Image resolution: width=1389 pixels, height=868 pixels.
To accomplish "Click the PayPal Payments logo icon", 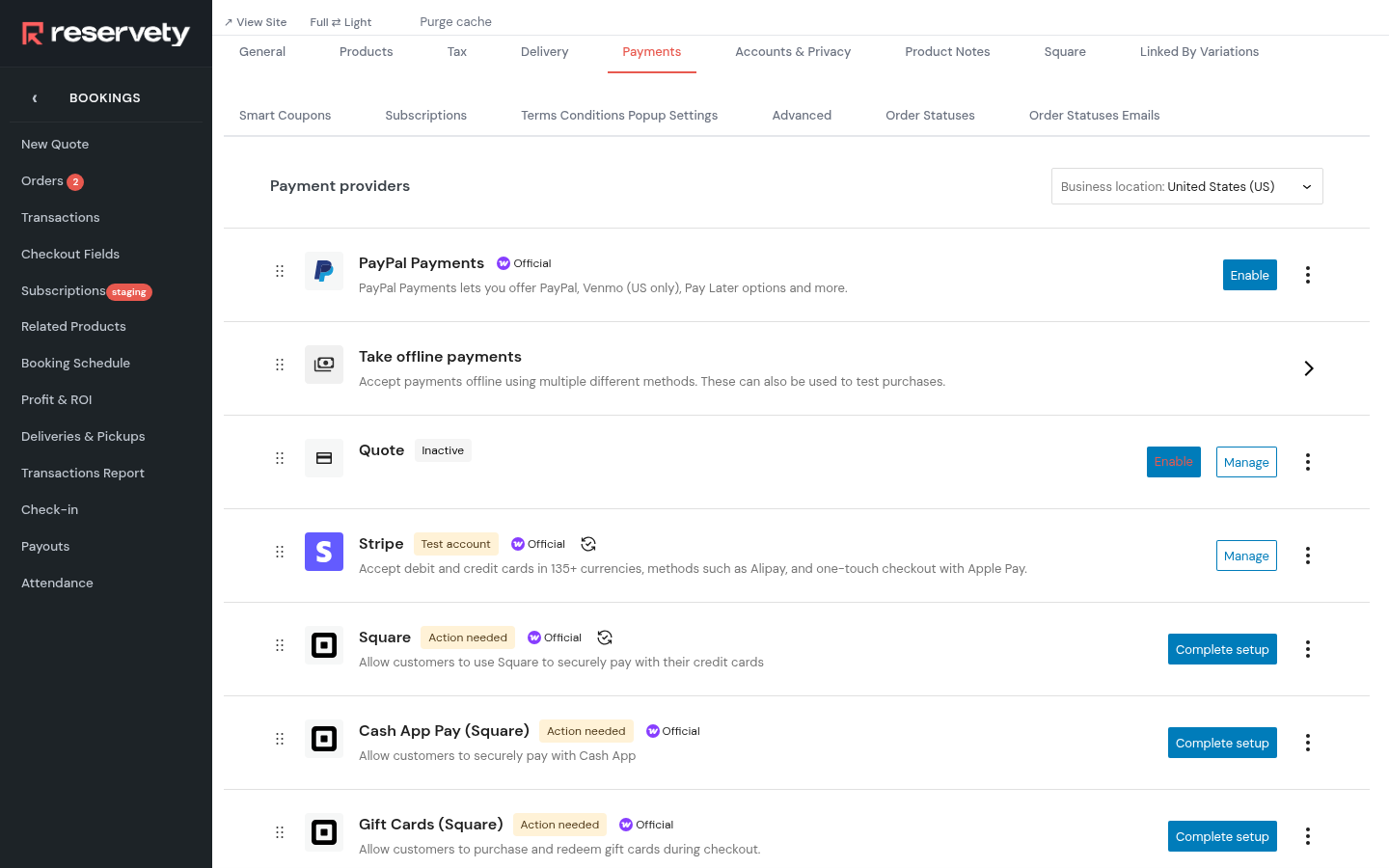I will [x=324, y=271].
